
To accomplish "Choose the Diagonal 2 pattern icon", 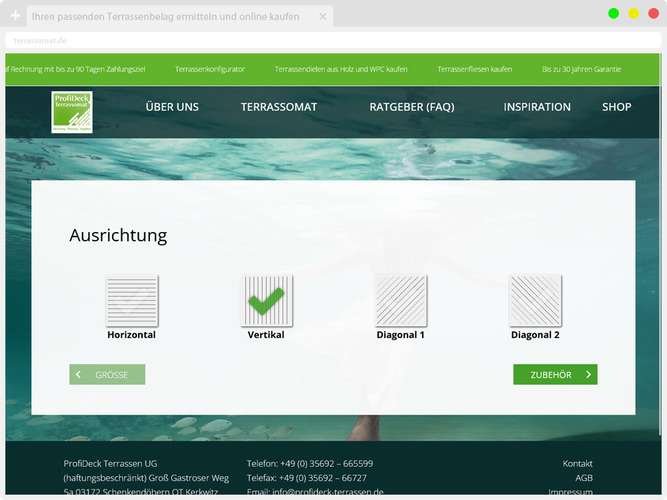I will pyautogui.click(x=535, y=300).
